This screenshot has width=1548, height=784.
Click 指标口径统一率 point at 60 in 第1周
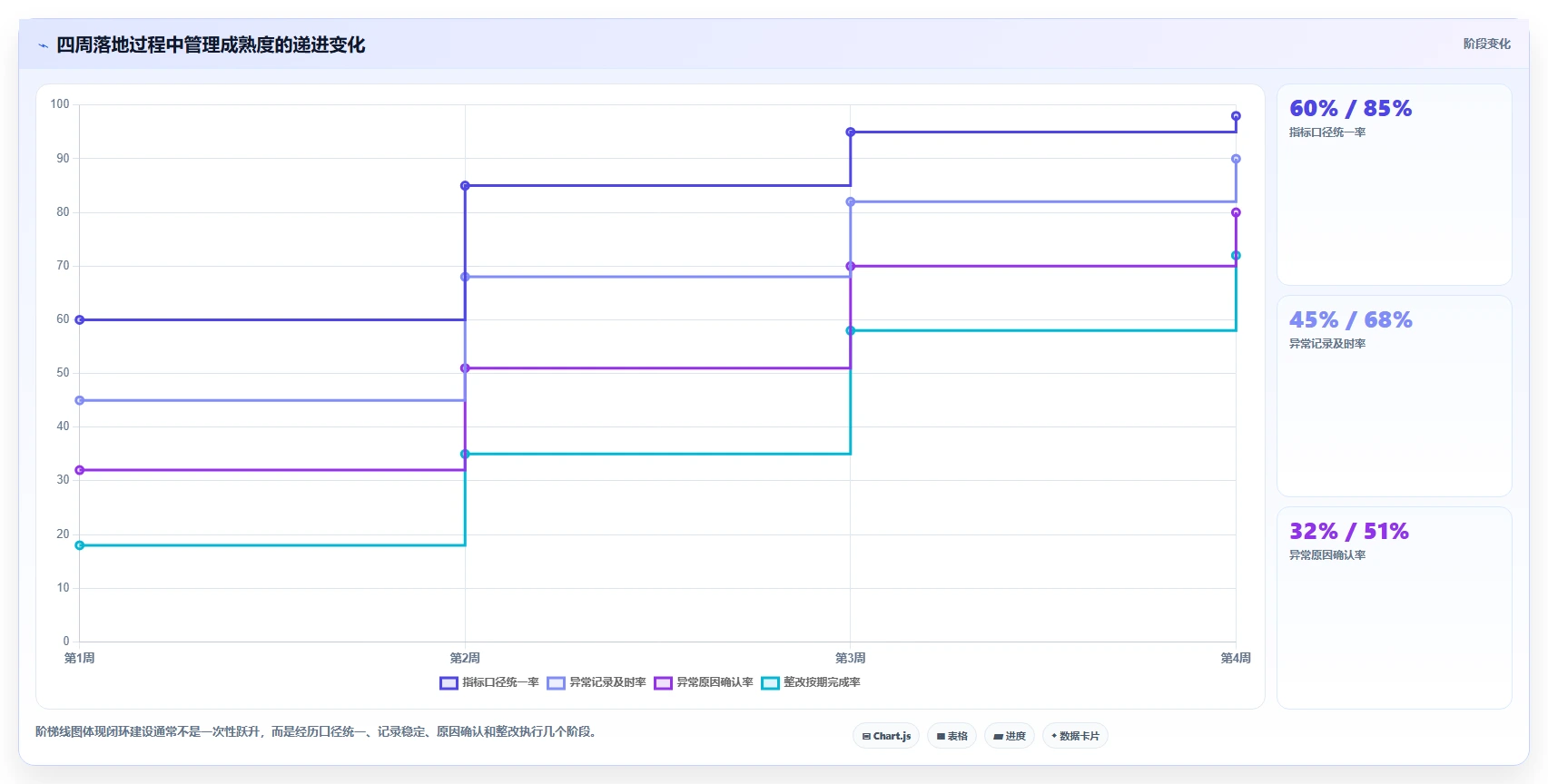coord(80,320)
